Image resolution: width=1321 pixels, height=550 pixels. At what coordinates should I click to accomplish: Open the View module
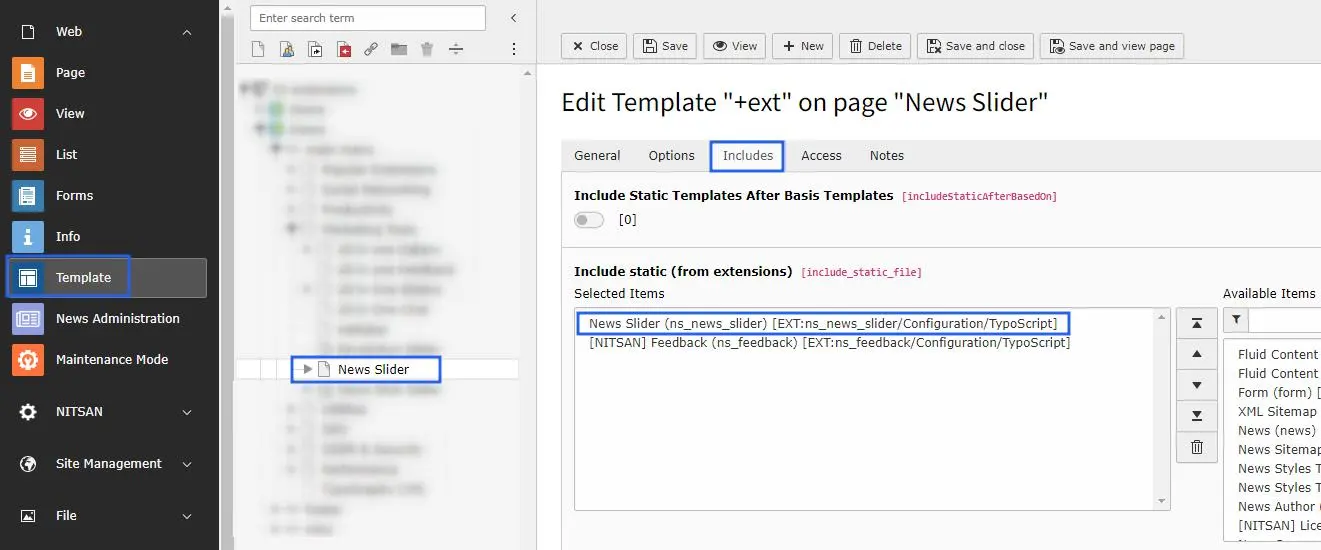(x=70, y=114)
